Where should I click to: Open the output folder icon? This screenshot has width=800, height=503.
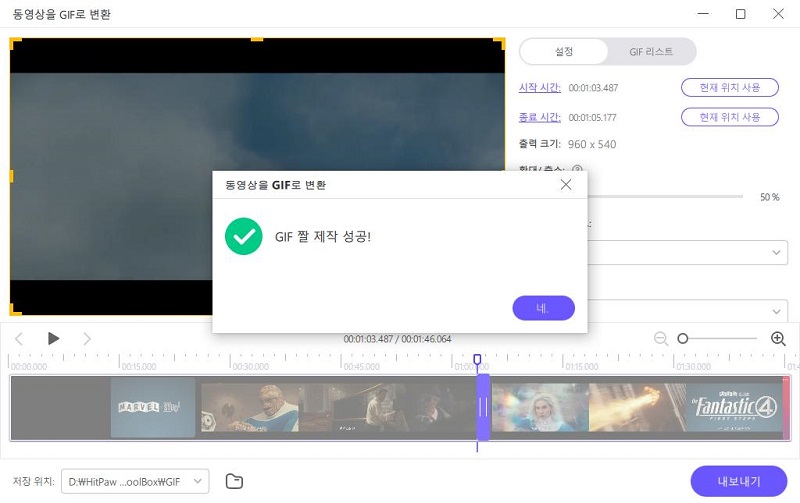pos(234,481)
